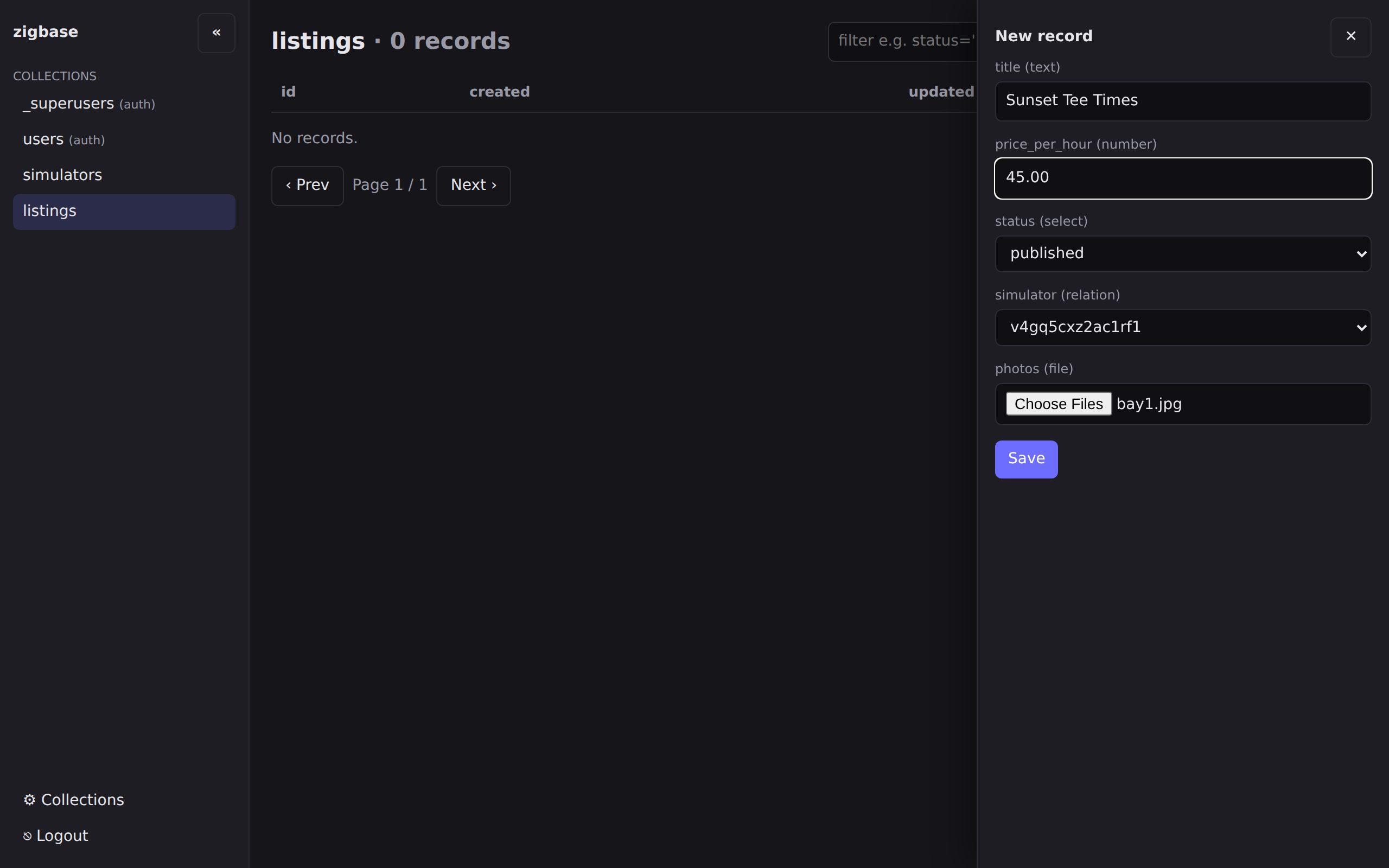The width and height of the screenshot is (1389, 868).
Task: Click the bay1.jpg selected file name
Action: point(1149,404)
